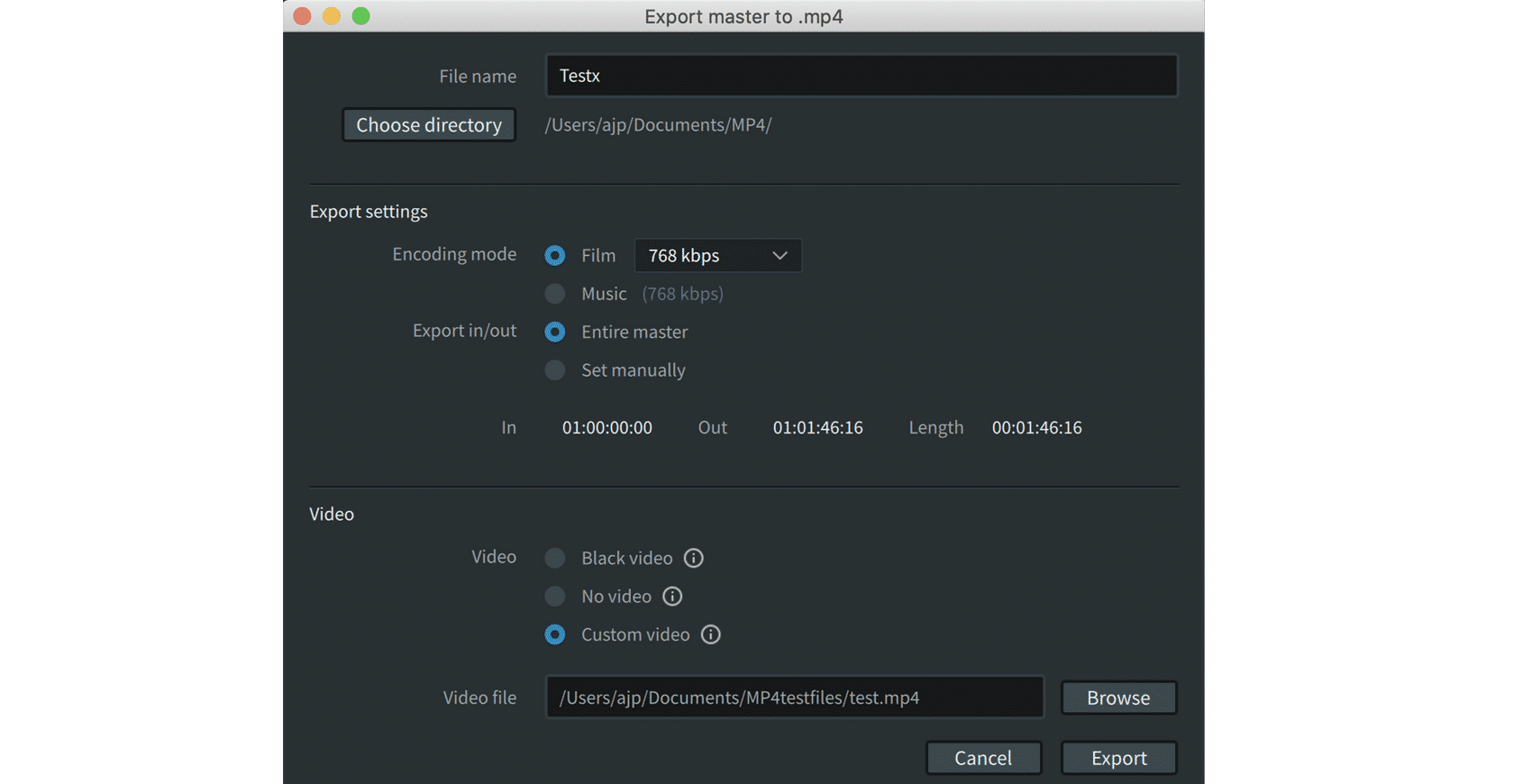Close the export window with red button
The image size is (1514, 784).
tap(303, 16)
